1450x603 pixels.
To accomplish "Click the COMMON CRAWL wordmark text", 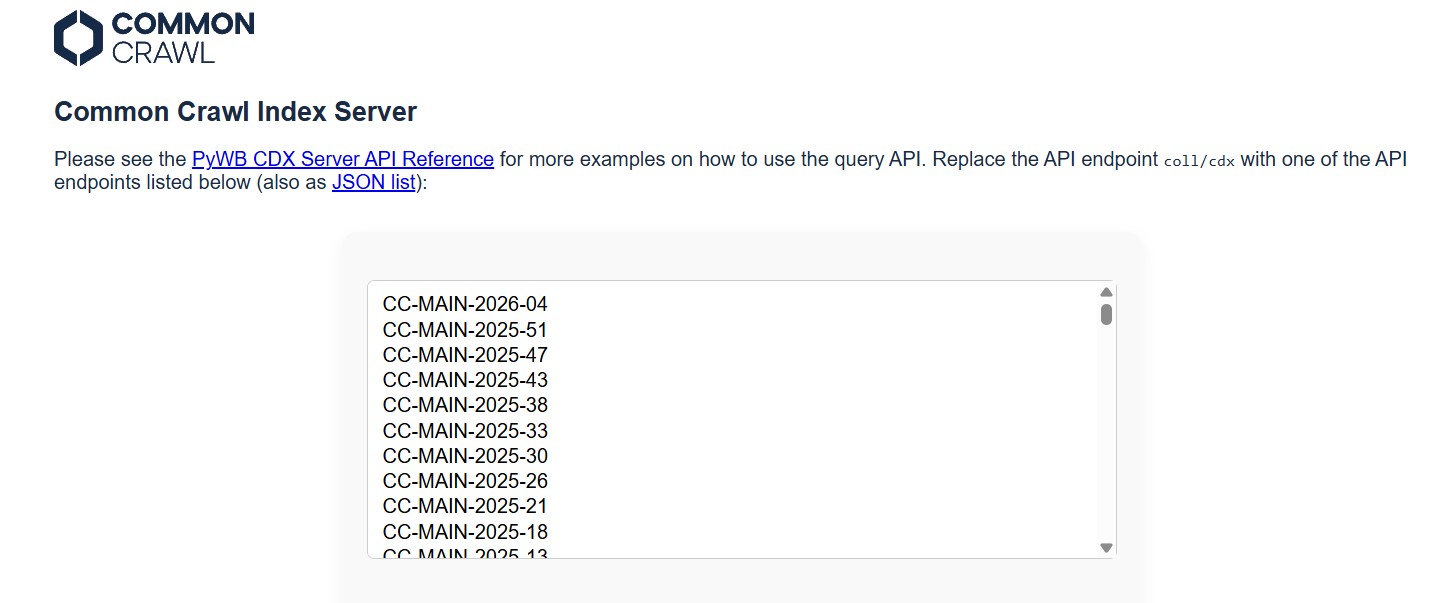I will pos(183,38).
